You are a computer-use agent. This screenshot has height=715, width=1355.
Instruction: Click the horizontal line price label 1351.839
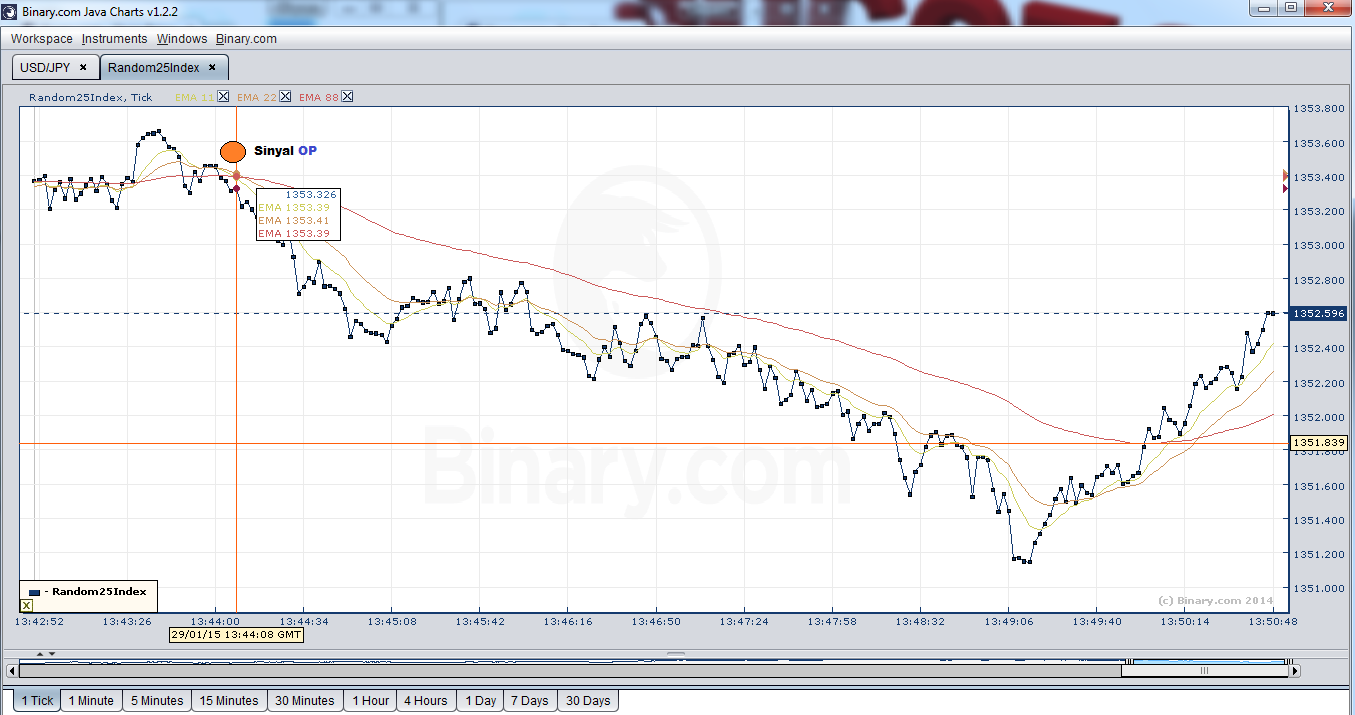coord(1319,442)
